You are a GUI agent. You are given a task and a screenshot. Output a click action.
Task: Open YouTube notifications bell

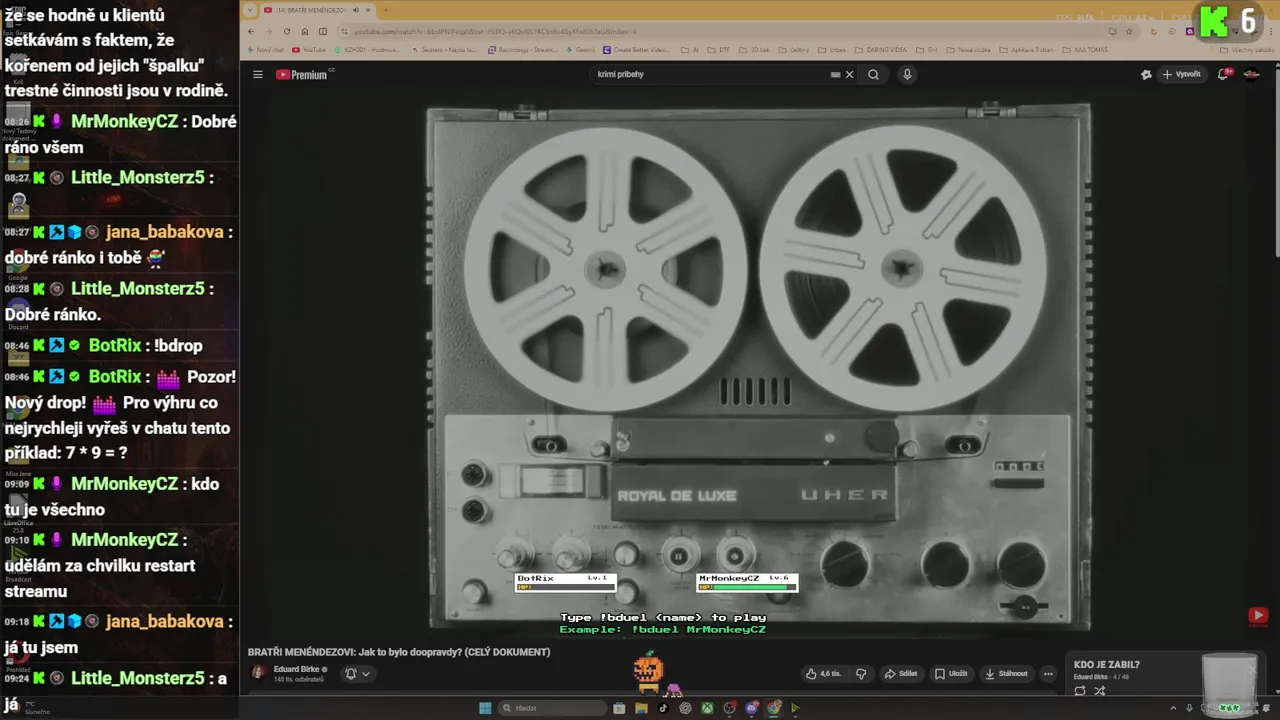click(1223, 75)
